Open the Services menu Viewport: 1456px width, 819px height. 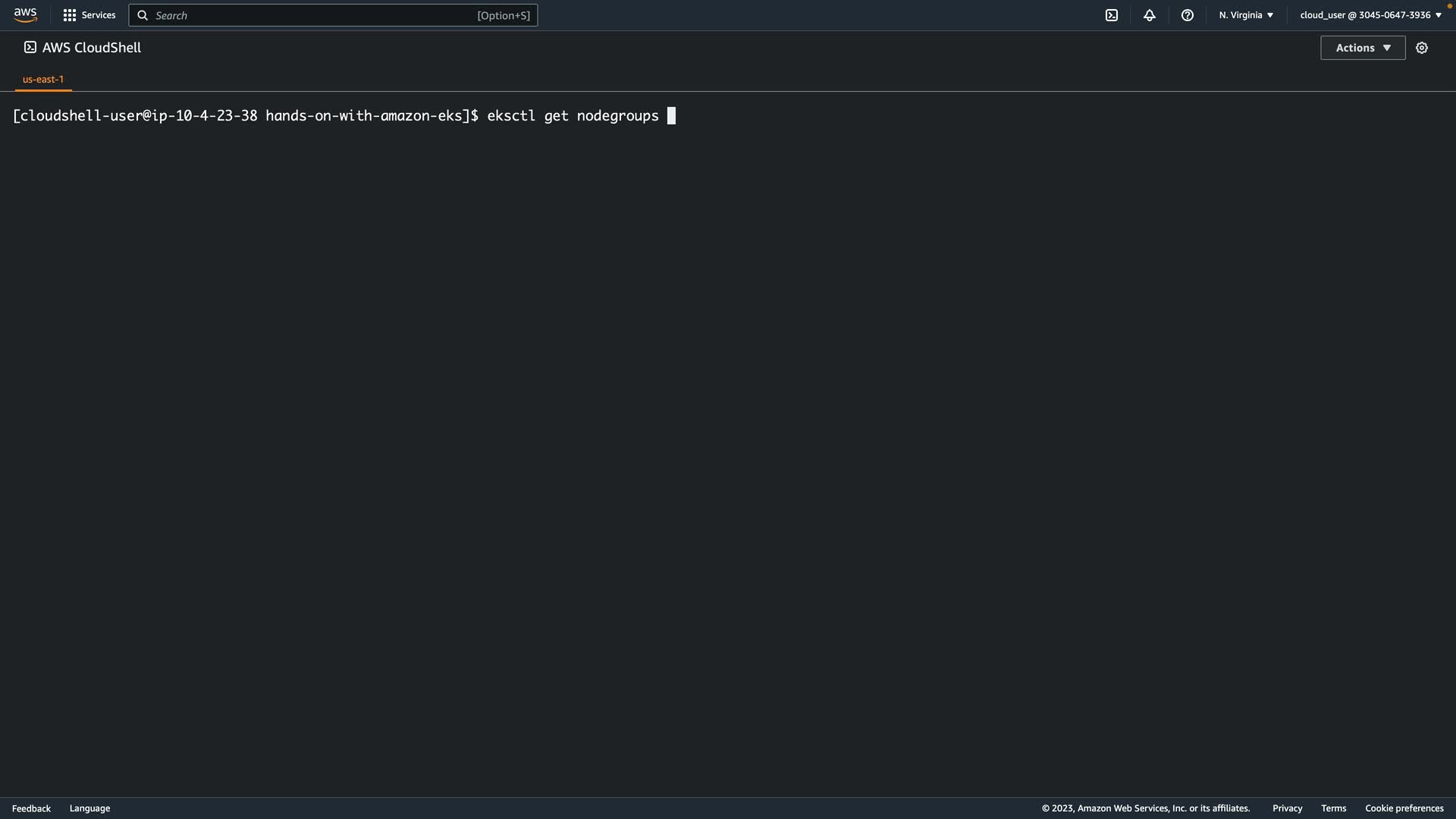click(99, 15)
